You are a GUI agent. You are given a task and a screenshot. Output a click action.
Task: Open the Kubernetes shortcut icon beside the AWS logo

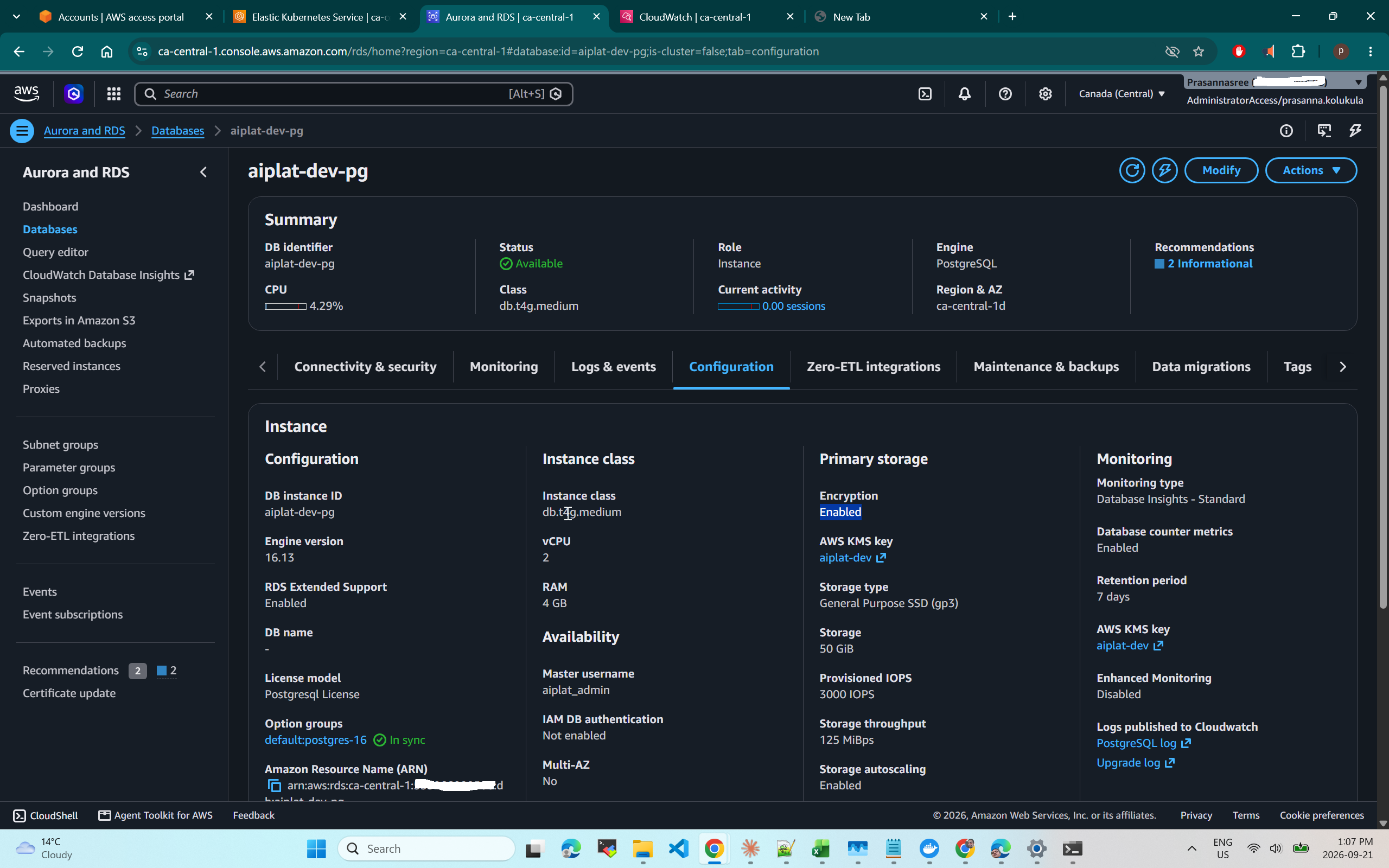click(73, 93)
